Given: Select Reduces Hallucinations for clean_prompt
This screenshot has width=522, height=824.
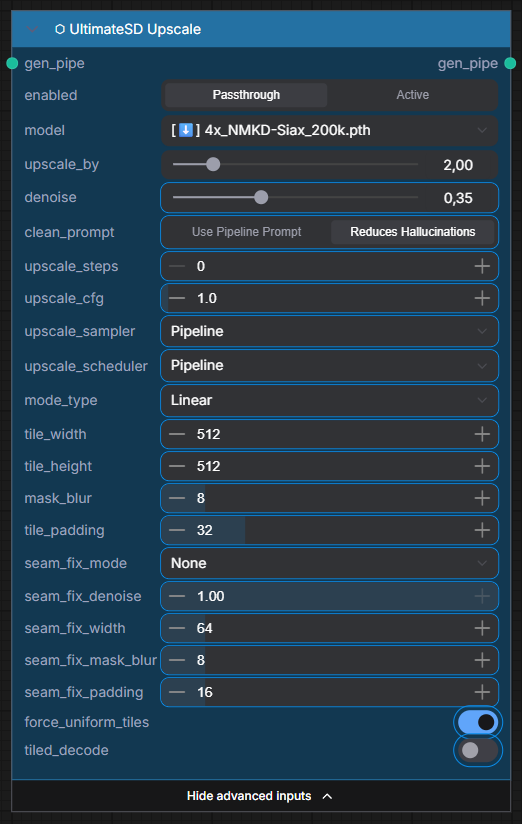Looking at the screenshot, I should (x=413, y=232).
